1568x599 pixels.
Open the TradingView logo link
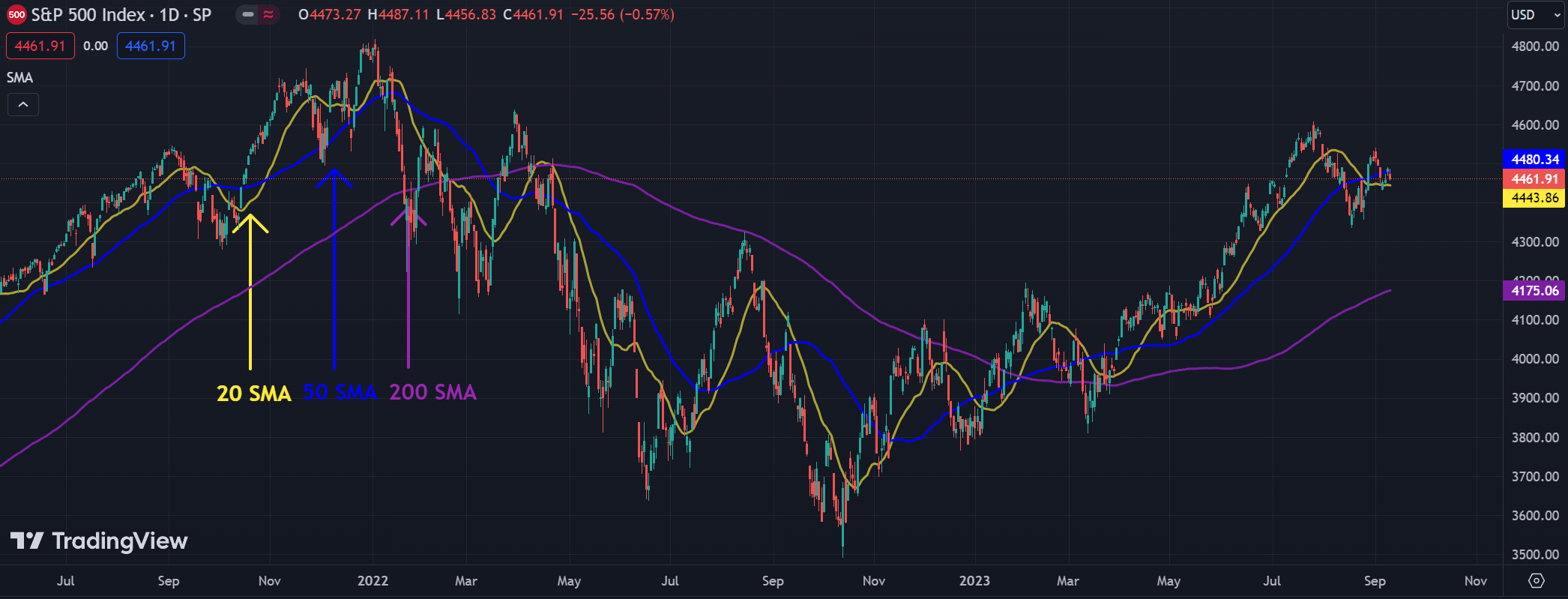click(x=99, y=541)
